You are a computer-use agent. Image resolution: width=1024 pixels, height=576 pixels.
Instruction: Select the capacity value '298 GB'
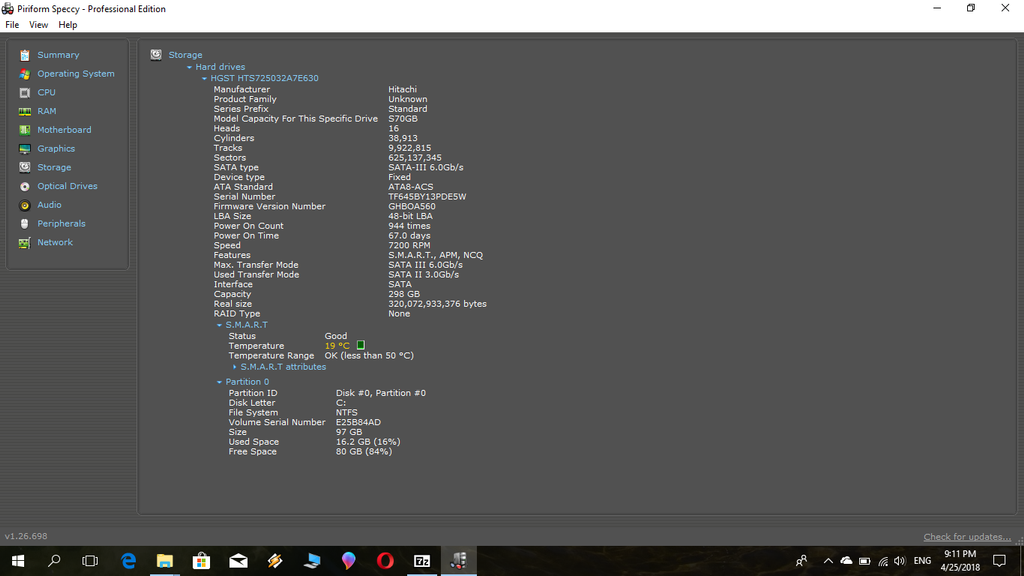pos(404,295)
